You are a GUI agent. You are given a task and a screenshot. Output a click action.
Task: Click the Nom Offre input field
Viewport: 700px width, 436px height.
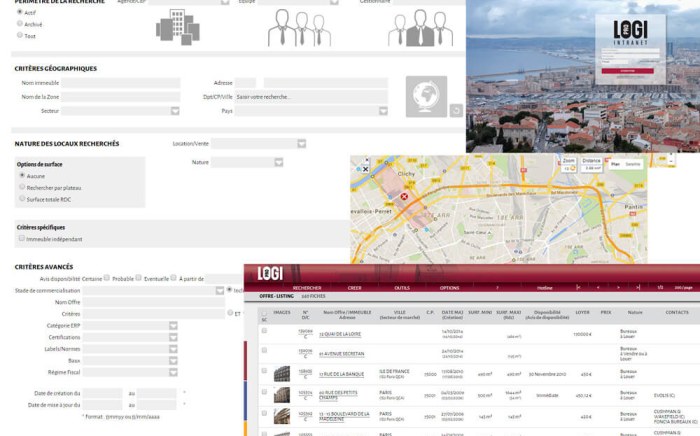tap(154, 302)
